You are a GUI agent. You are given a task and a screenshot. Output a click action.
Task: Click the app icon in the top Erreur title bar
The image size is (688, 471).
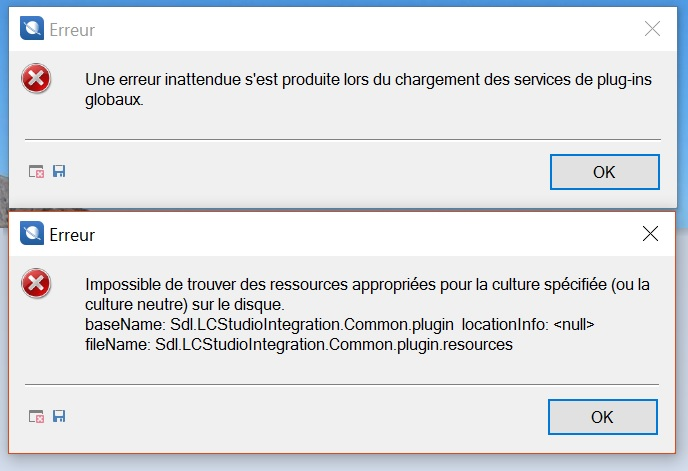coord(32,29)
